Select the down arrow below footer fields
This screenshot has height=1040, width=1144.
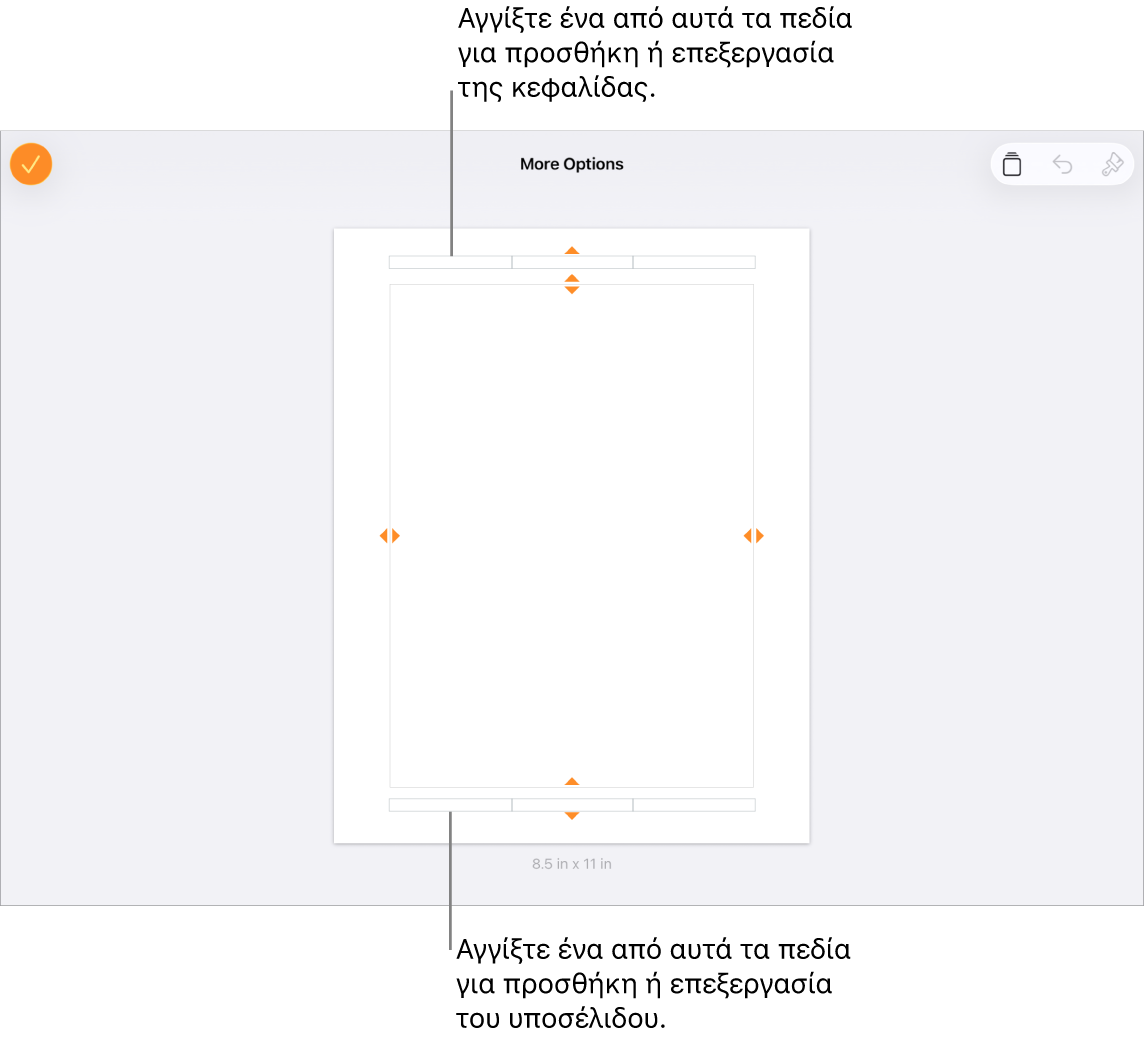pyautogui.click(x=572, y=815)
